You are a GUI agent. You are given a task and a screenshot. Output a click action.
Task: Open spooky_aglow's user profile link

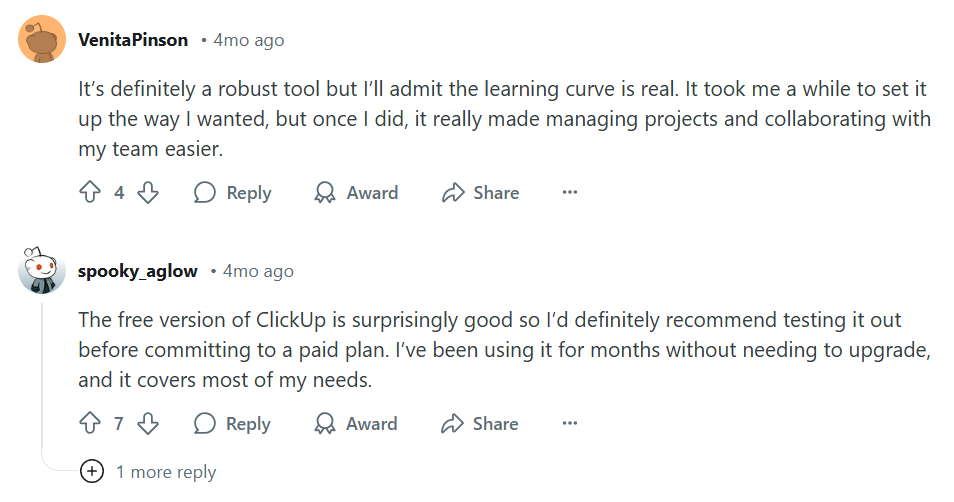pyautogui.click(x=138, y=271)
